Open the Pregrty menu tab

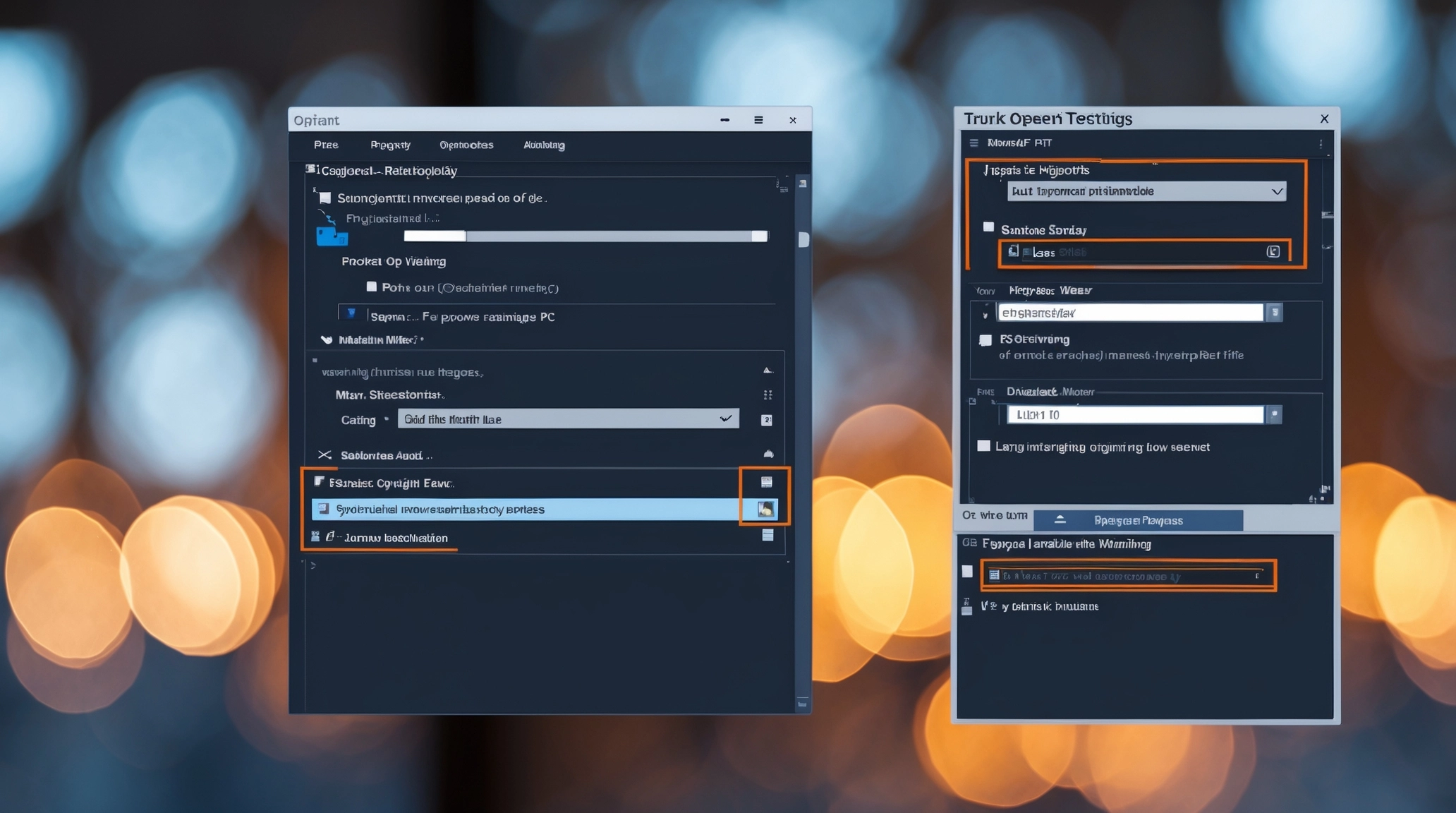click(x=390, y=145)
